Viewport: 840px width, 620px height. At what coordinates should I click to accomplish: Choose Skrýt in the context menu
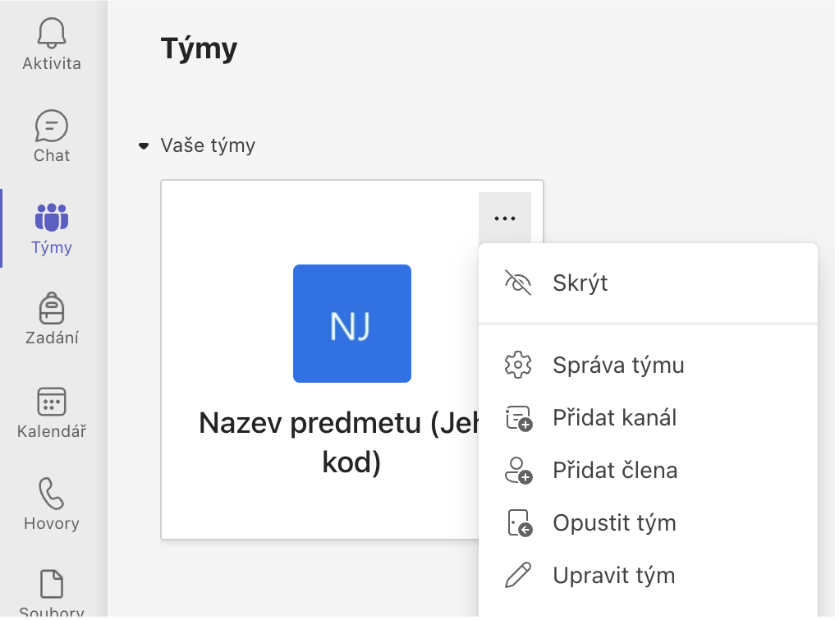[648, 283]
